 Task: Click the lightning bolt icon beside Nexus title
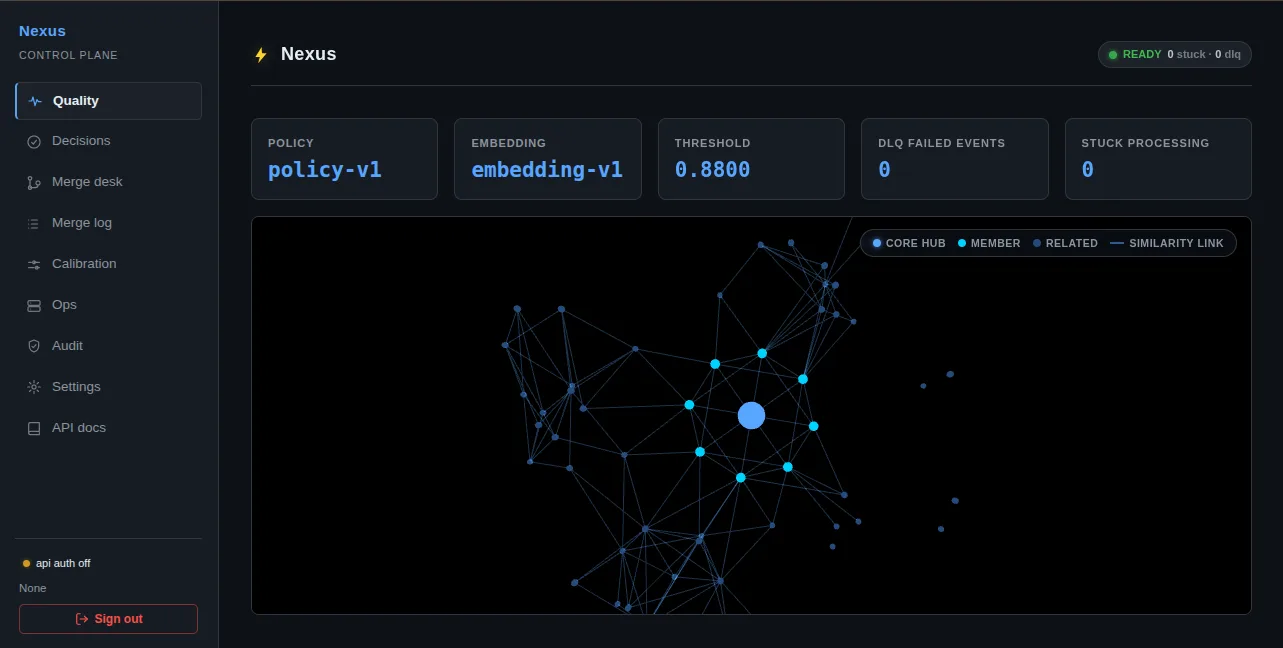coord(261,55)
